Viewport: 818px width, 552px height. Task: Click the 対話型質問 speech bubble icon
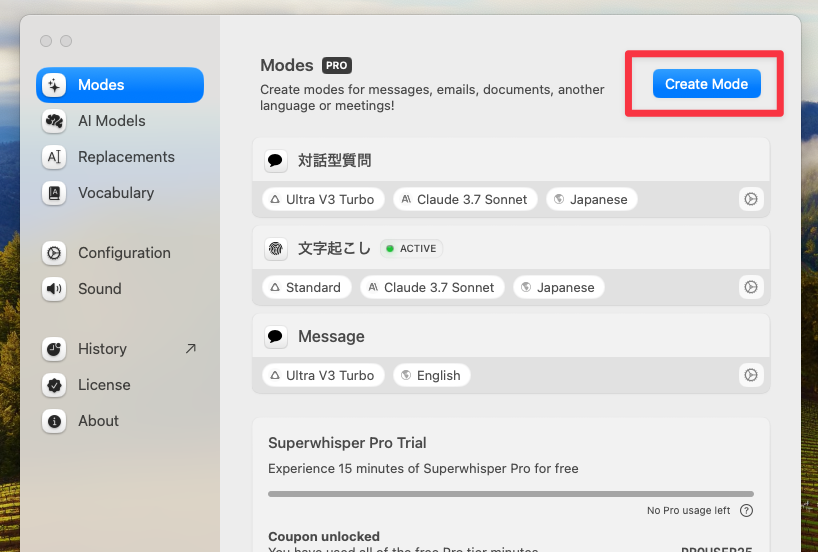[x=275, y=160]
